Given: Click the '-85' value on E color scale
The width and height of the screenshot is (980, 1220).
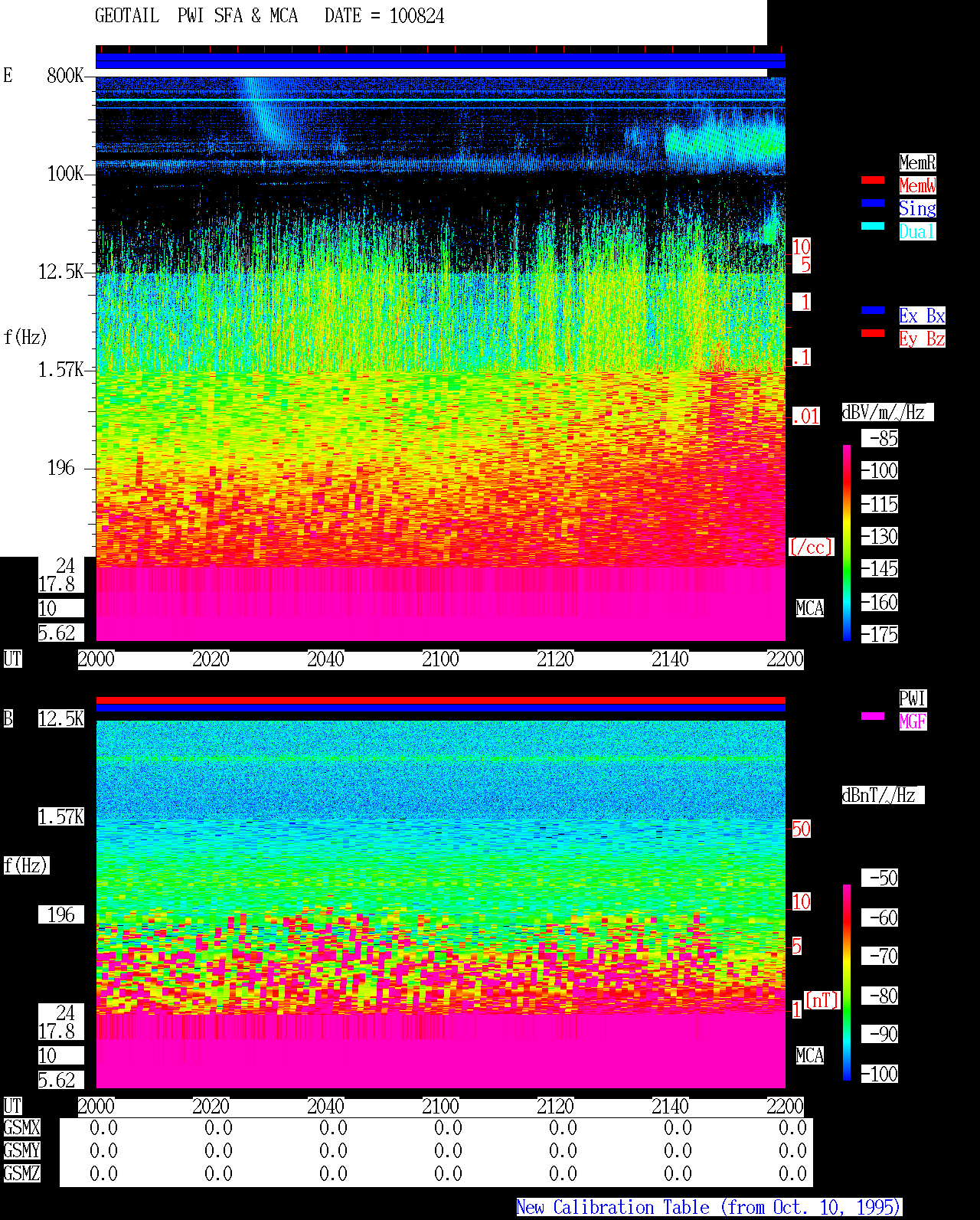Looking at the screenshot, I should [880, 438].
